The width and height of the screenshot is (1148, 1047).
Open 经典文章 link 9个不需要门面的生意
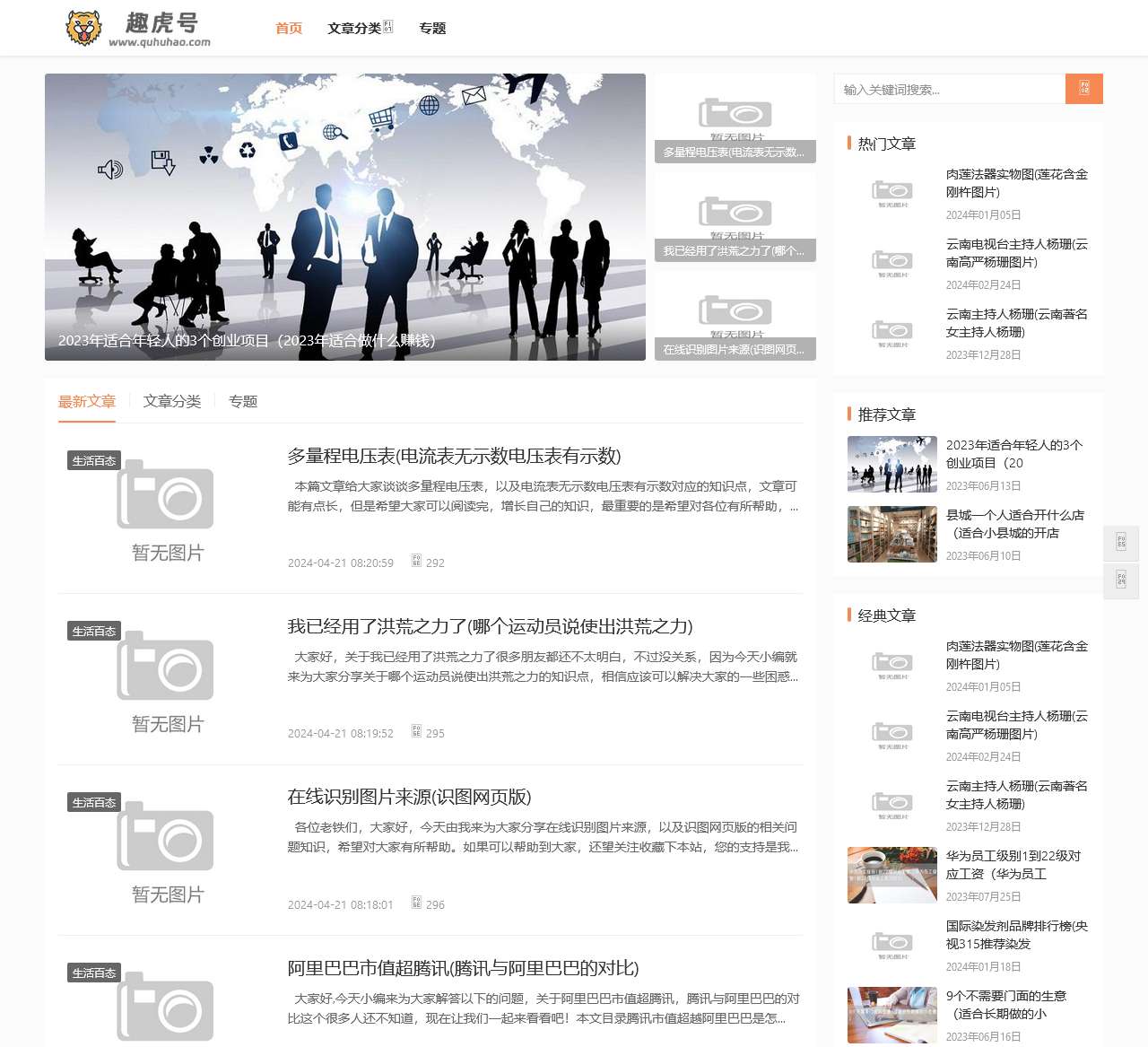1006,1005
